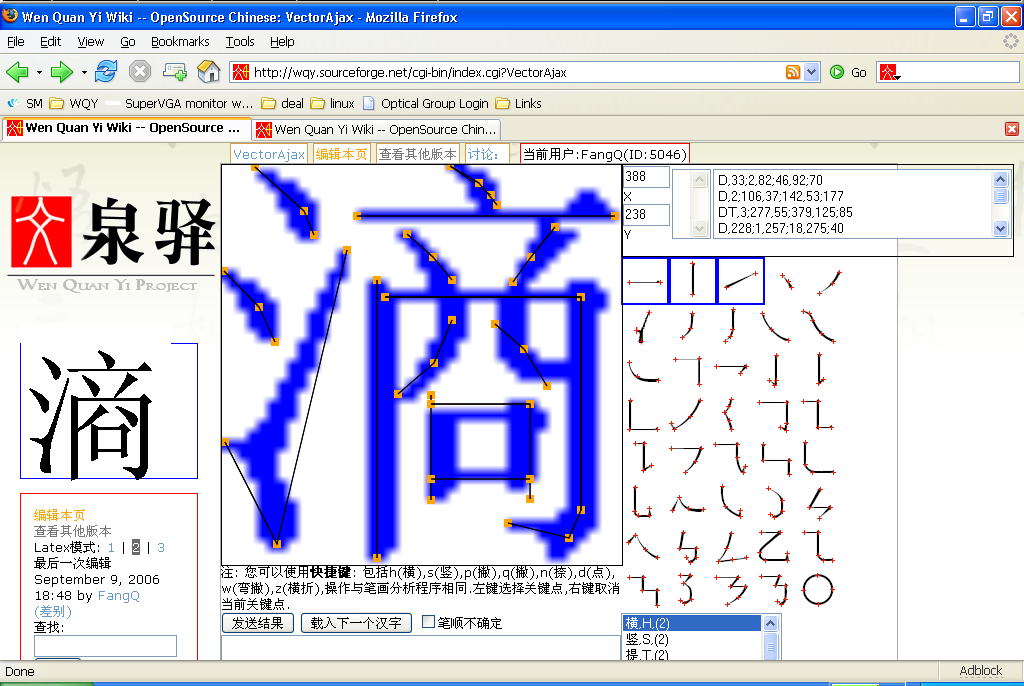Go forward to the next page
Viewport: 1024px width, 686px height.
click(x=62, y=71)
